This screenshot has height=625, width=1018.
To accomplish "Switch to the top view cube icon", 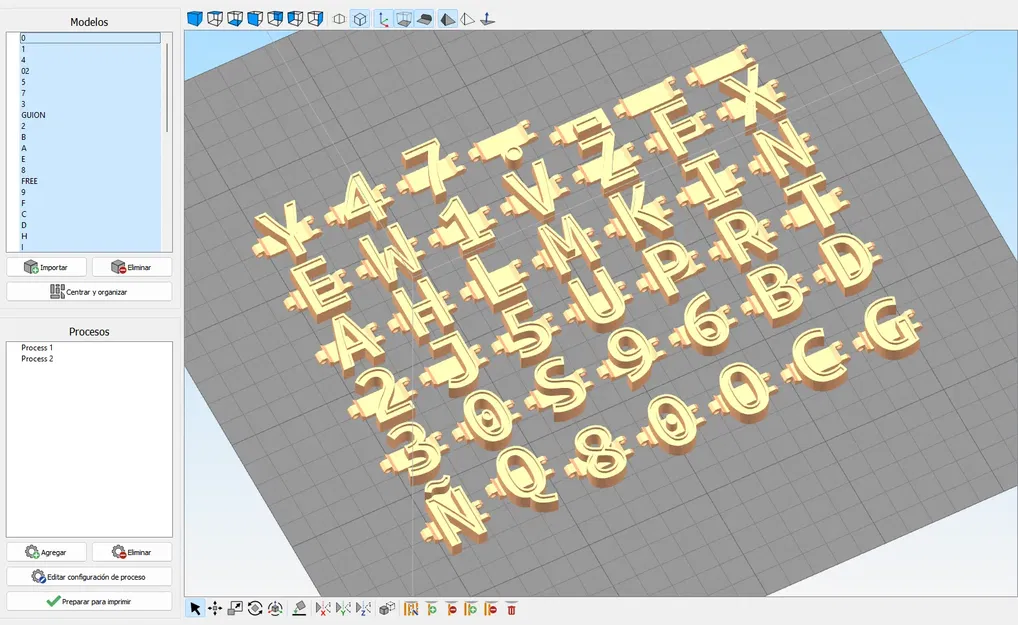I will (215, 19).
